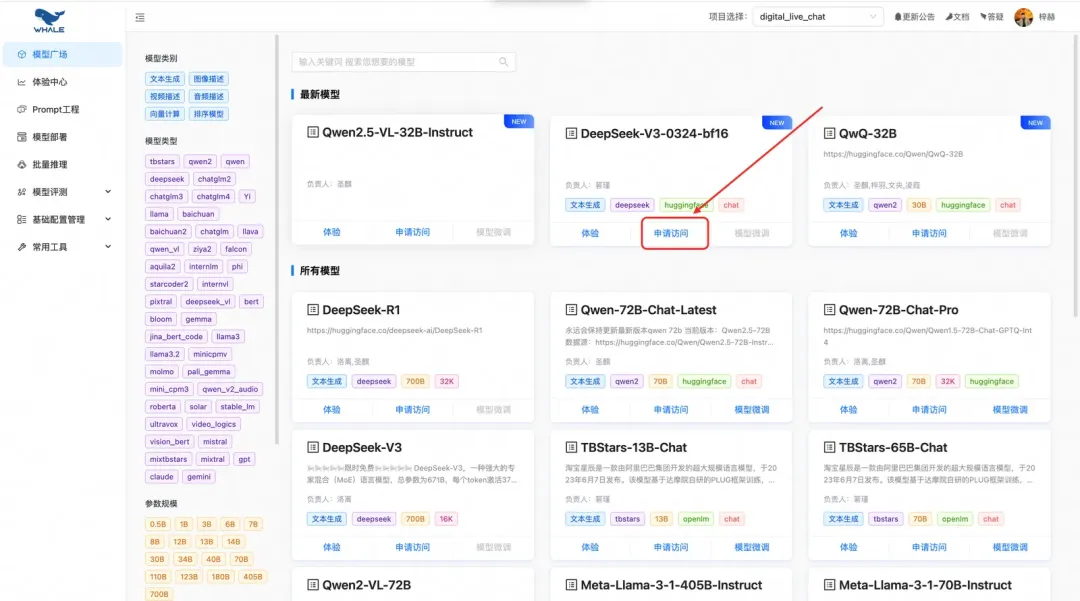Toggle the 图像描述 category filter
1080x601 pixels.
209,79
